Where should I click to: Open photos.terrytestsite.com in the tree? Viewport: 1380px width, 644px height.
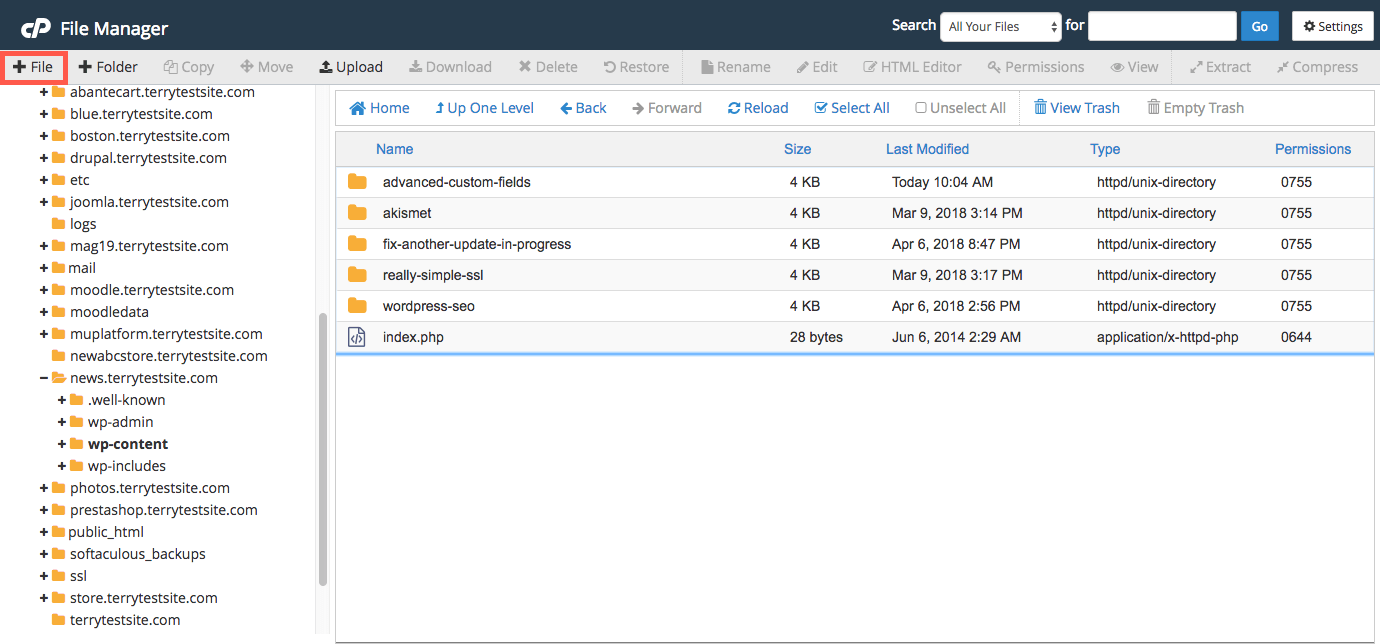[x=150, y=488]
